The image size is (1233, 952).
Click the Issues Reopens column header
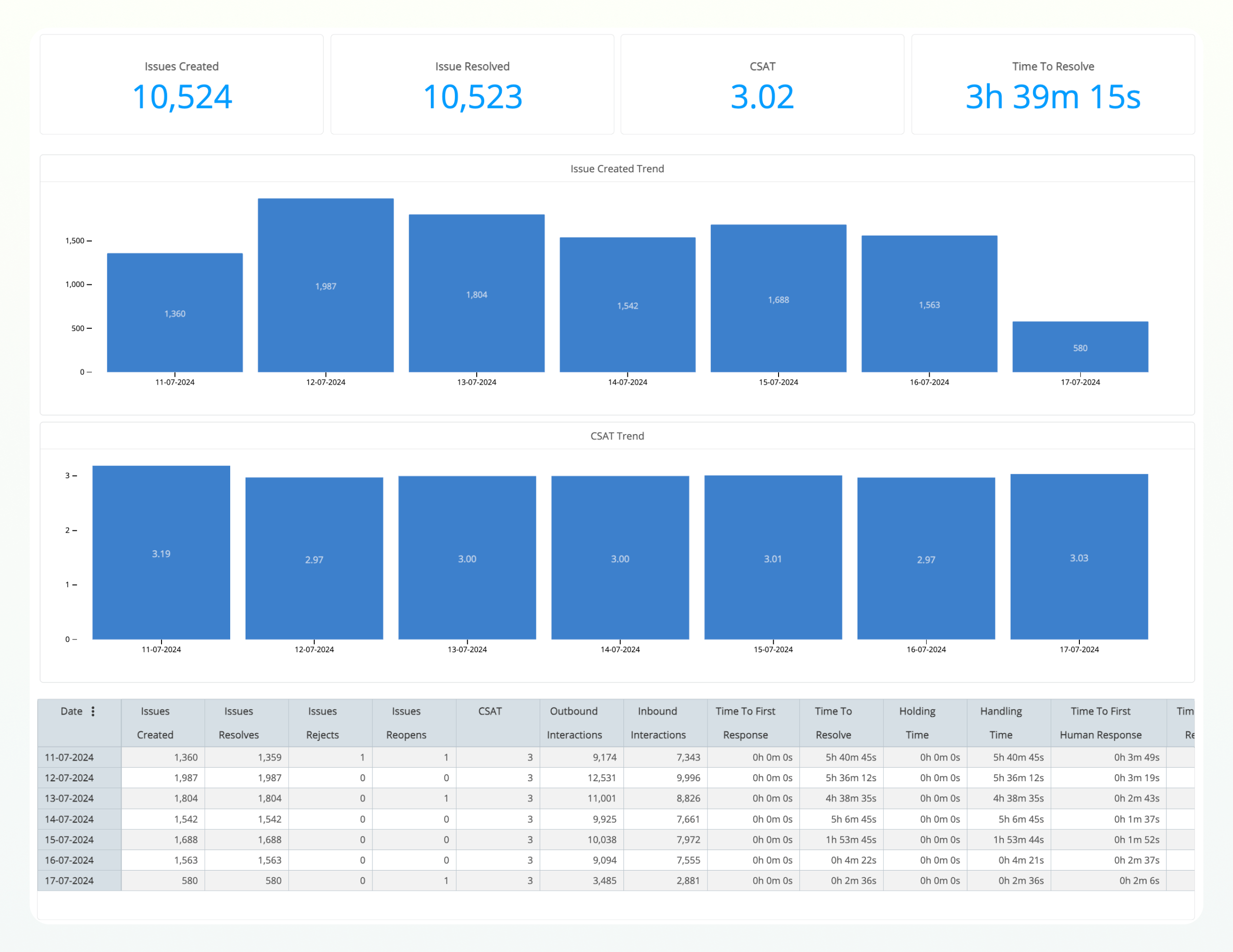click(x=406, y=723)
